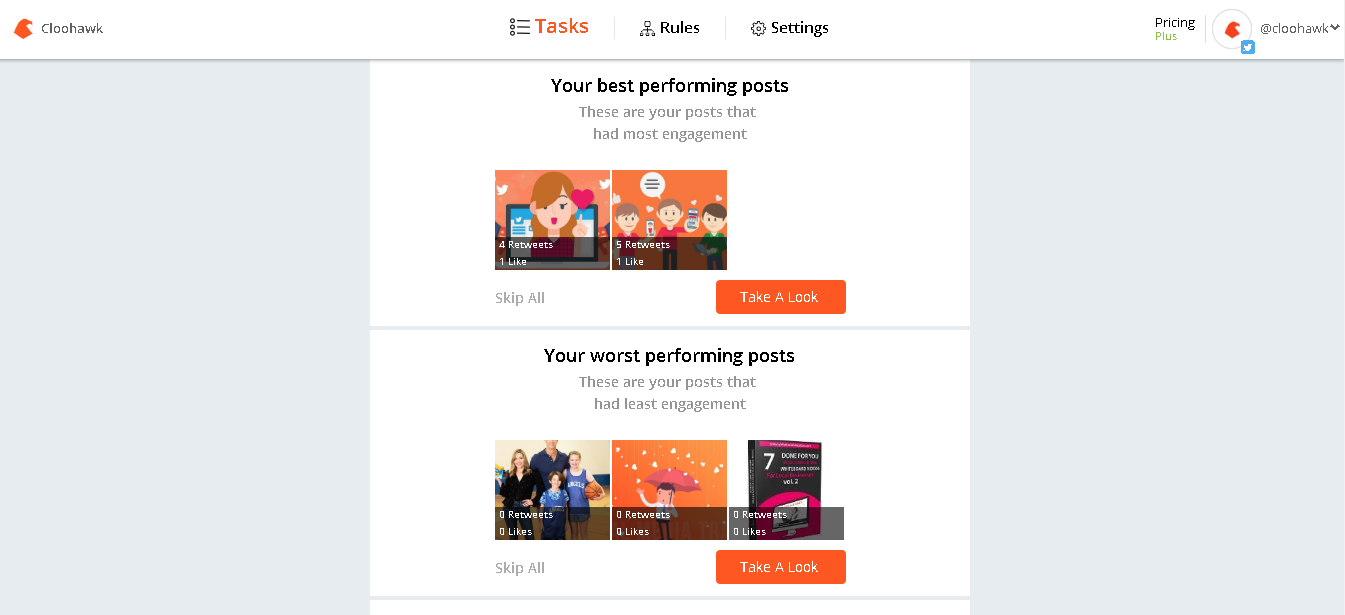Click the Rules hierarchy icon
The width and height of the screenshot is (1345, 615).
coord(647,28)
